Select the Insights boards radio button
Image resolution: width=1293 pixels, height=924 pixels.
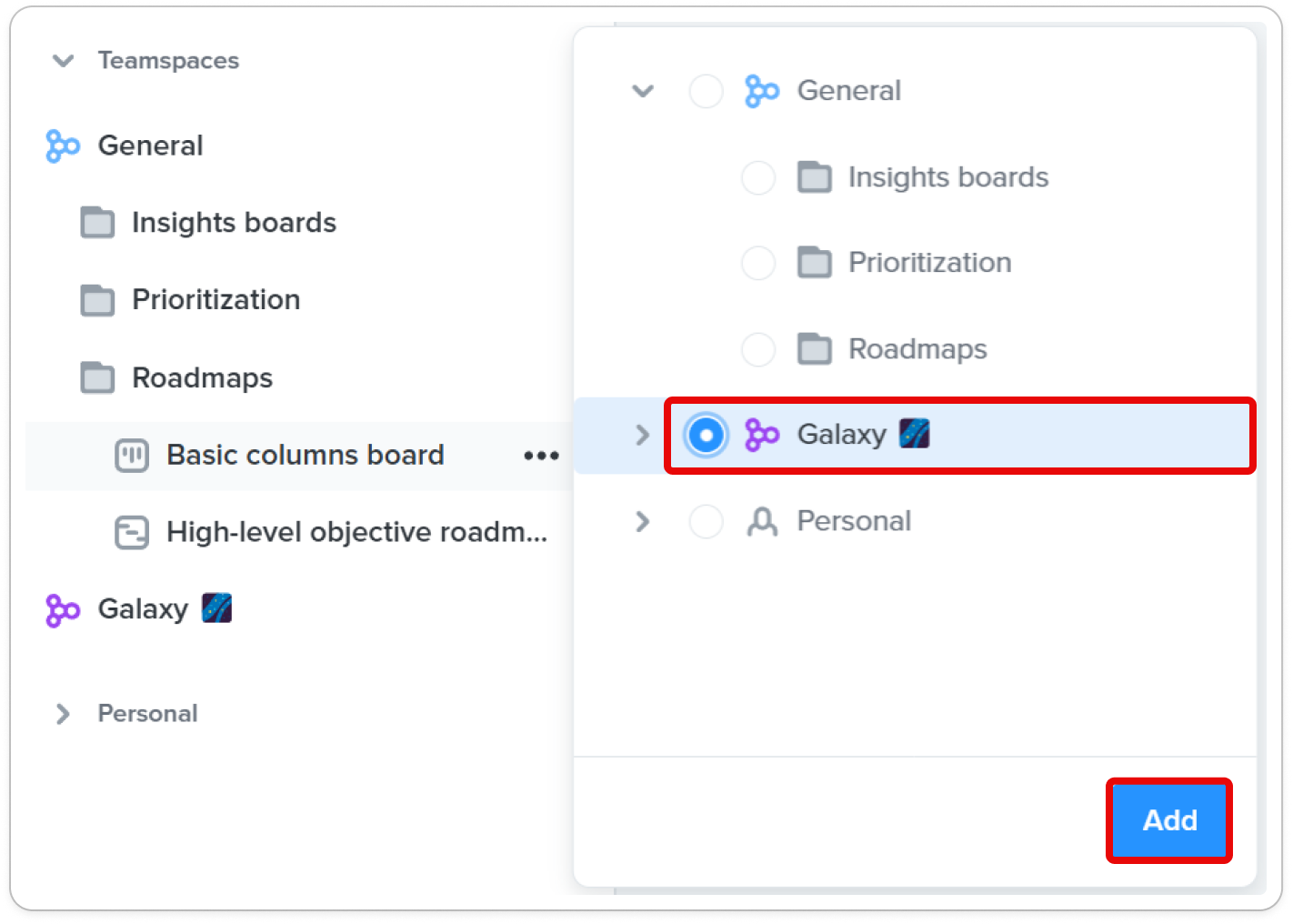coord(758,177)
